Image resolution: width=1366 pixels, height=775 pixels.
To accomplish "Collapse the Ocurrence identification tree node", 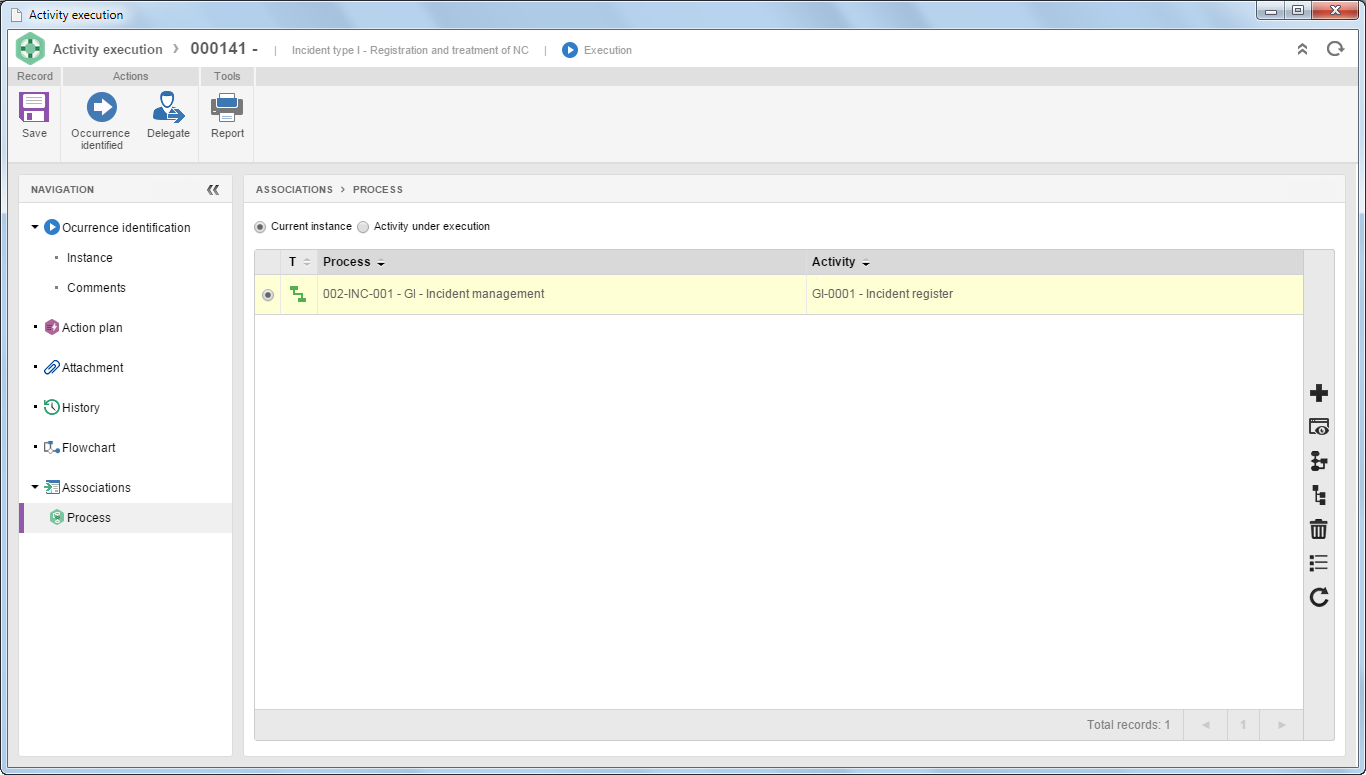I will coord(35,227).
